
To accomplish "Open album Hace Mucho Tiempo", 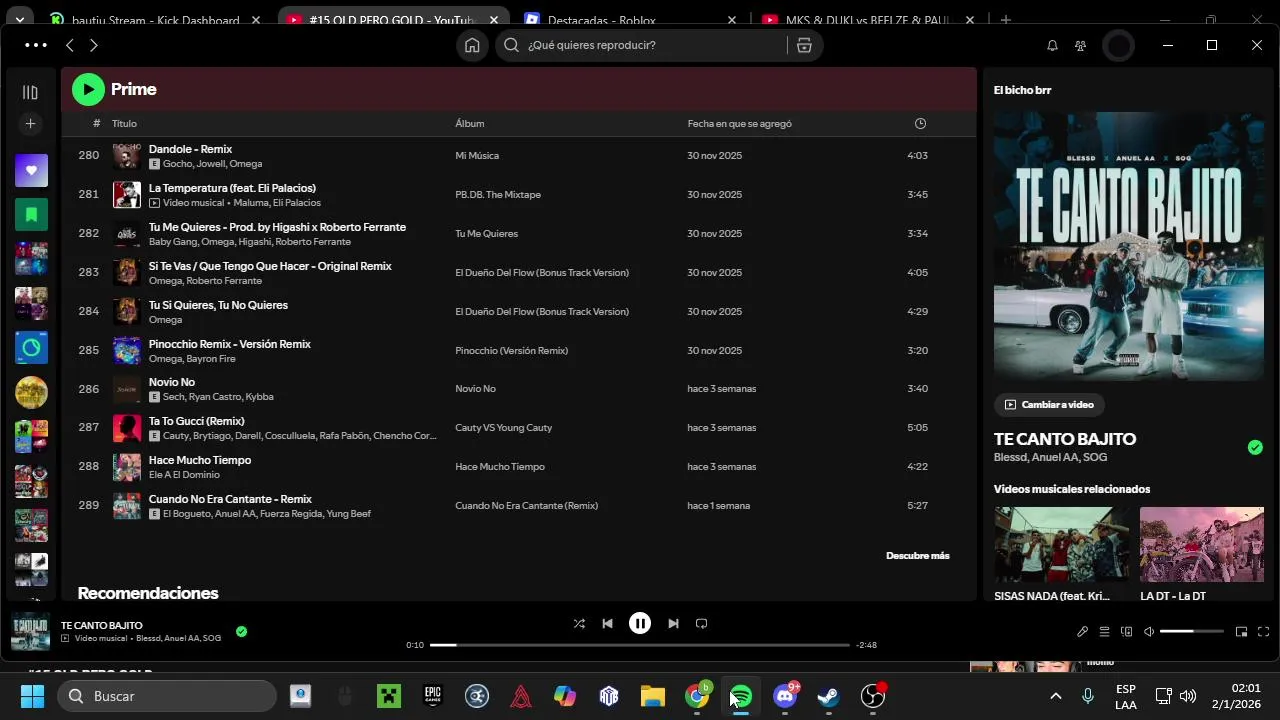I will pos(499,467).
